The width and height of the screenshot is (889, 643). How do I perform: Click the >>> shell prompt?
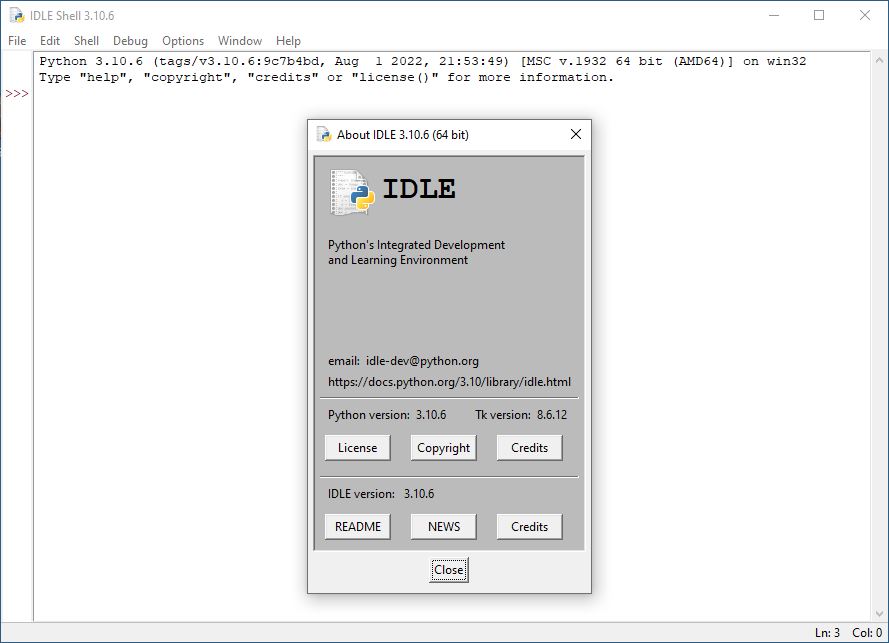pos(17,94)
